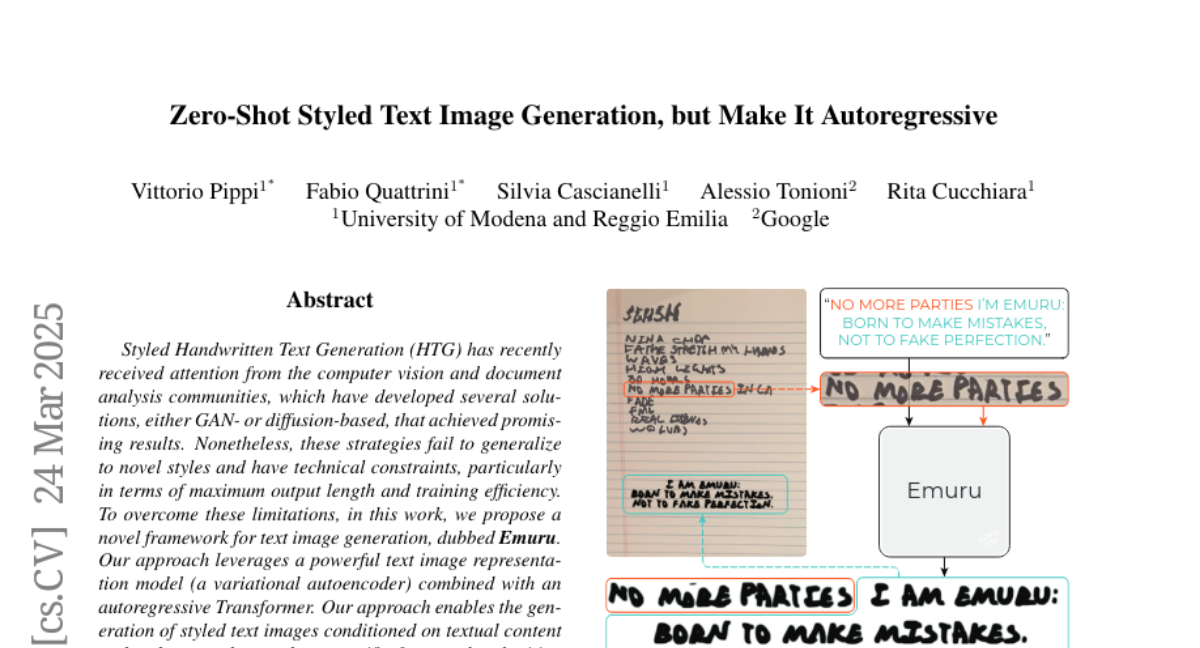Image resolution: width=1200 pixels, height=648 pixels.
Task: Click author name Fabio Quattrini
Action: (x=378, y=191)
